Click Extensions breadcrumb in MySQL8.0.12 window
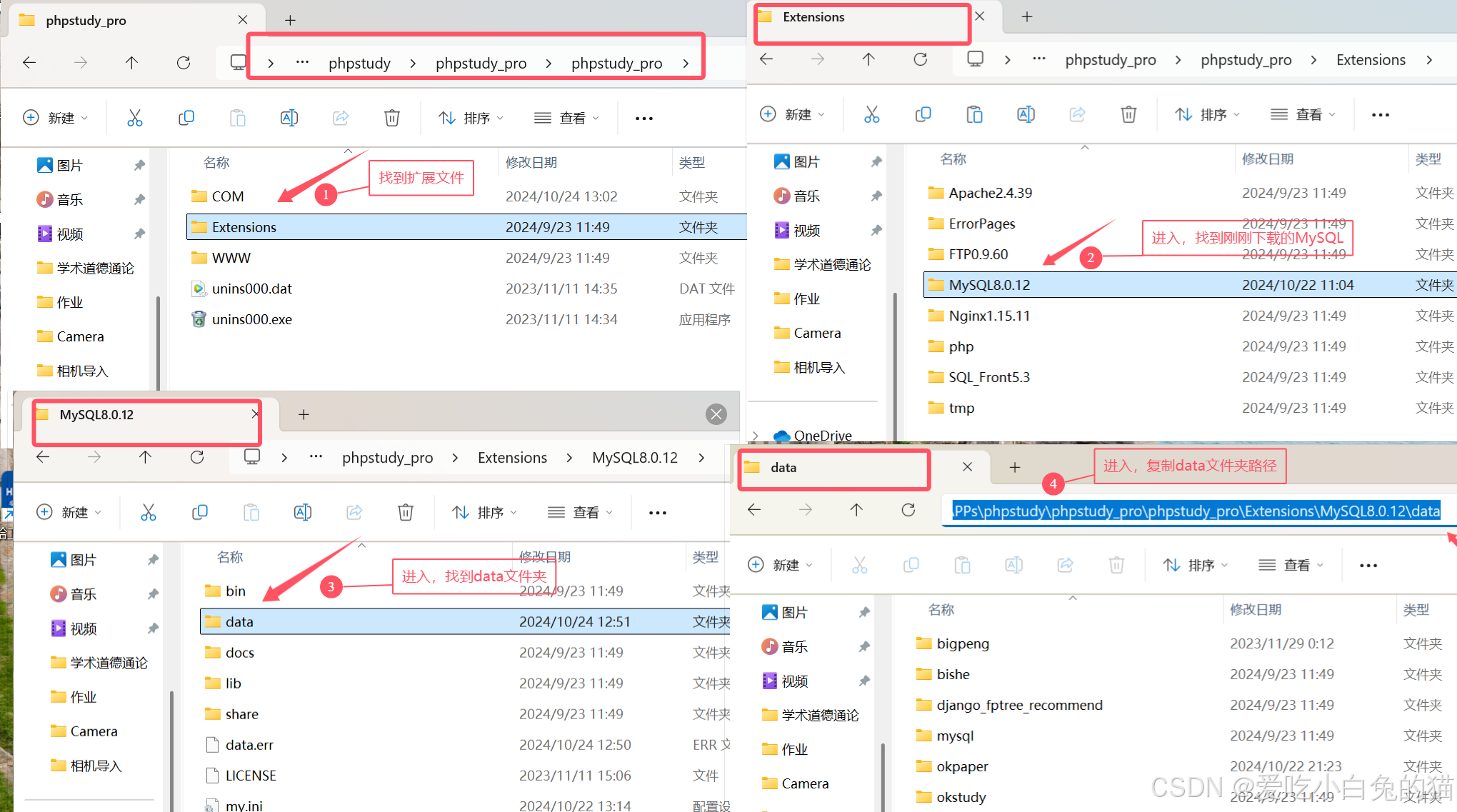Viewport: 1457px width, 812px height. (512, 457)
